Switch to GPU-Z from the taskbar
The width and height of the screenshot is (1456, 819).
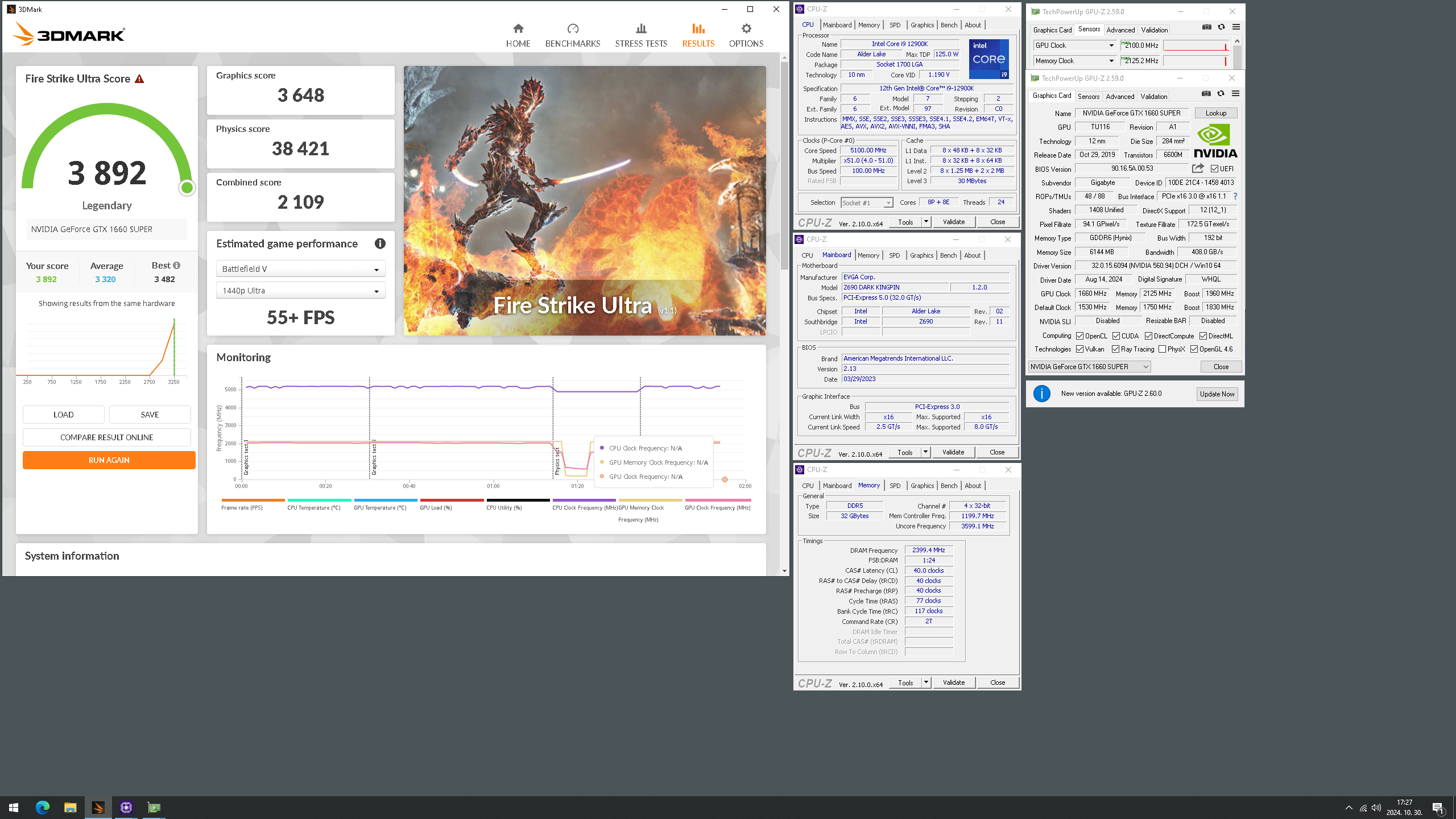tap(154, 808)
